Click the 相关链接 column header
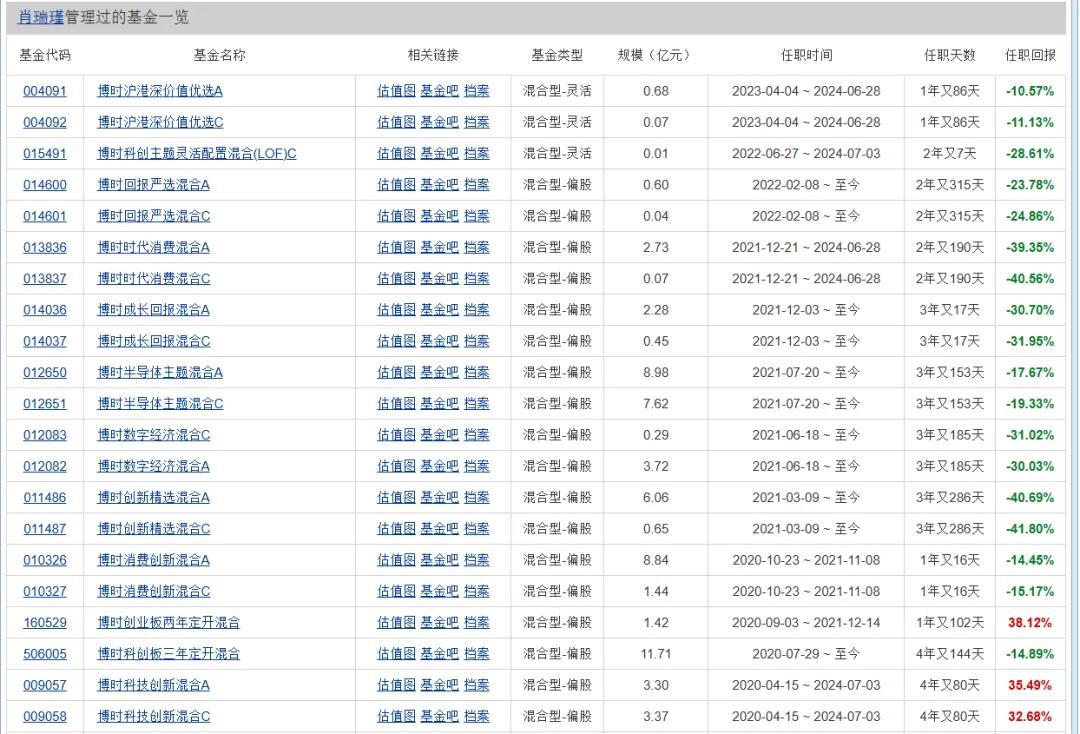Image resolution: width=1080 pixels, height=734 pixels. coord(433,55)
